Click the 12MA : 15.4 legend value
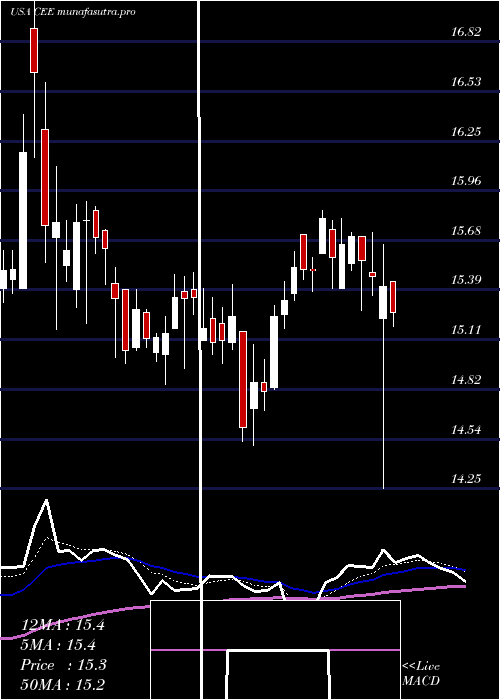The height and width of the screenshot is (700, 500). (63, 625)
